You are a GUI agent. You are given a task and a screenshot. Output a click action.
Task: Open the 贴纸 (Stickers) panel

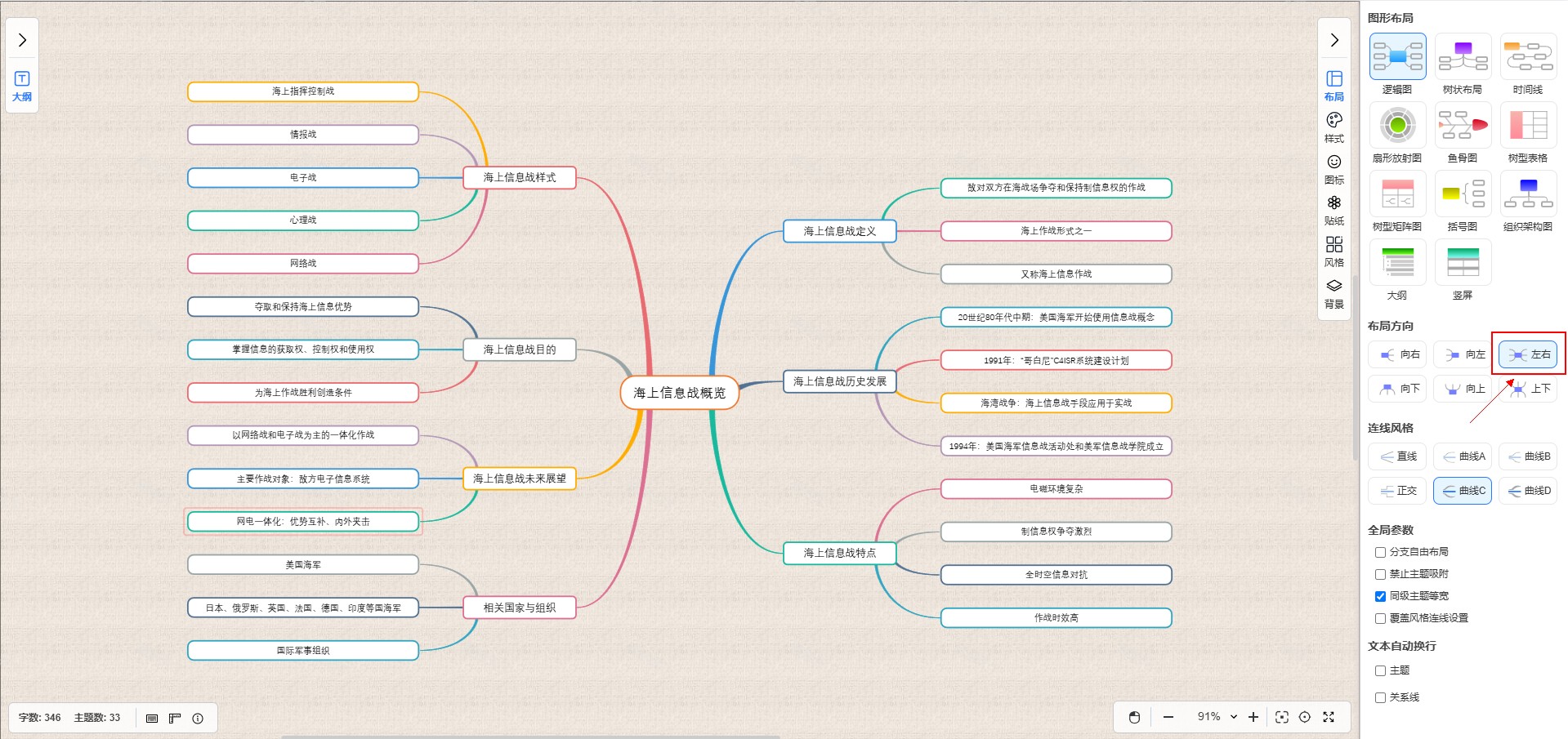point(1333,210)
